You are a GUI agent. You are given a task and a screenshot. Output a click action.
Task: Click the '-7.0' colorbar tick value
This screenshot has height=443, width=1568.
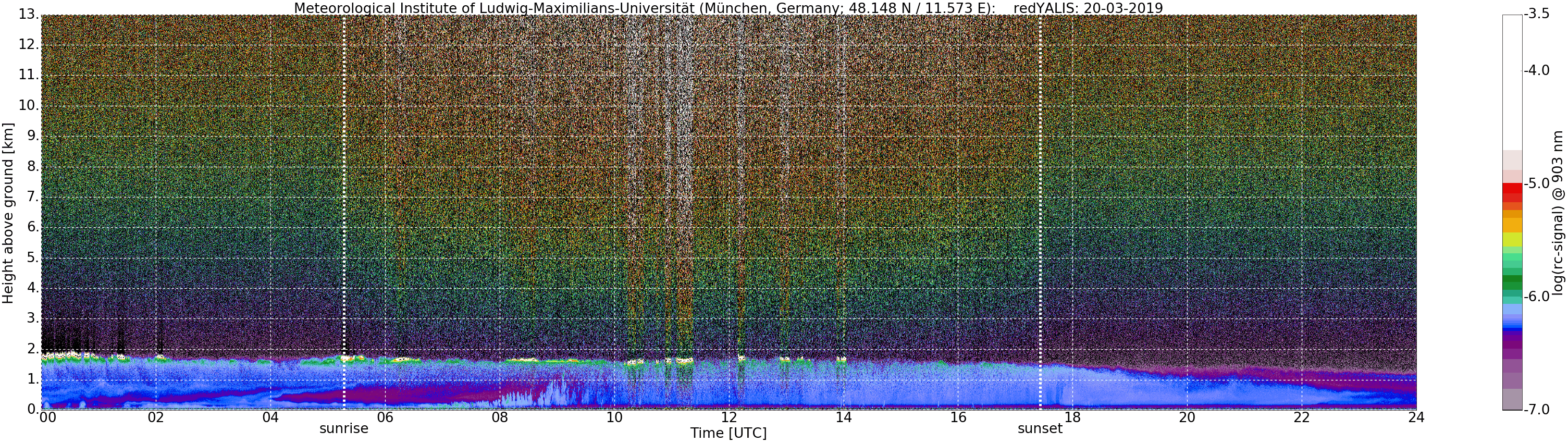point(1536,410)
